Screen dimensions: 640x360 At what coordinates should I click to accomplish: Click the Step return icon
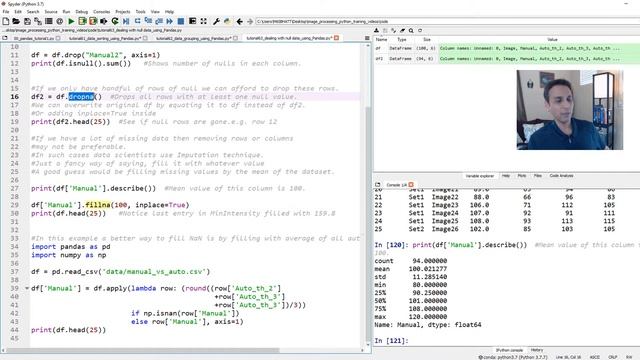click(159, 21)
